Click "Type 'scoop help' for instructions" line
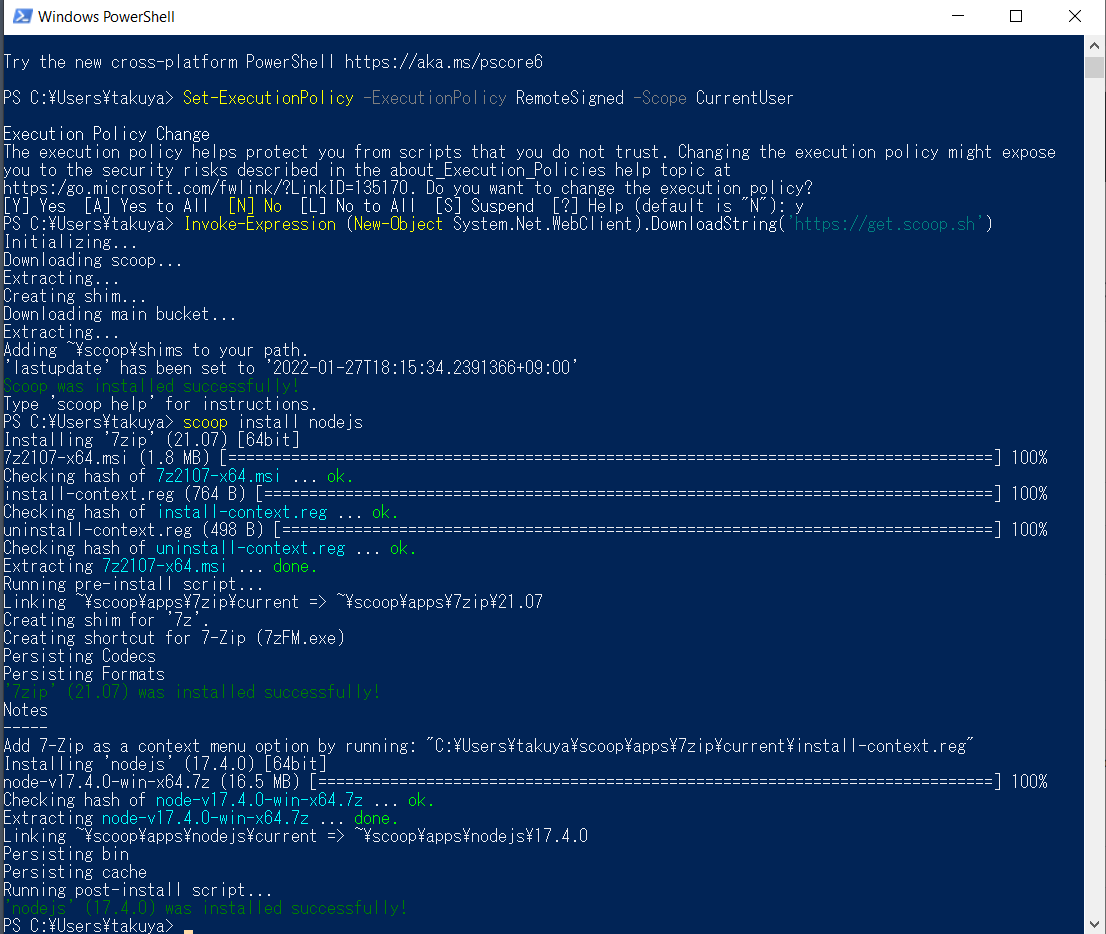1106x934 pixels. click(160, 404)
